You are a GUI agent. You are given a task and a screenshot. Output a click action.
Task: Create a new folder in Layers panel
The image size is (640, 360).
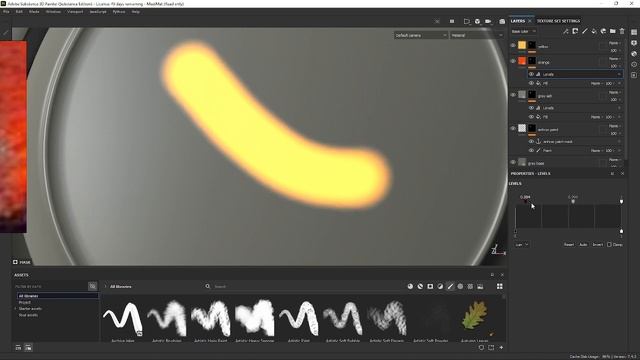[613, 31]
